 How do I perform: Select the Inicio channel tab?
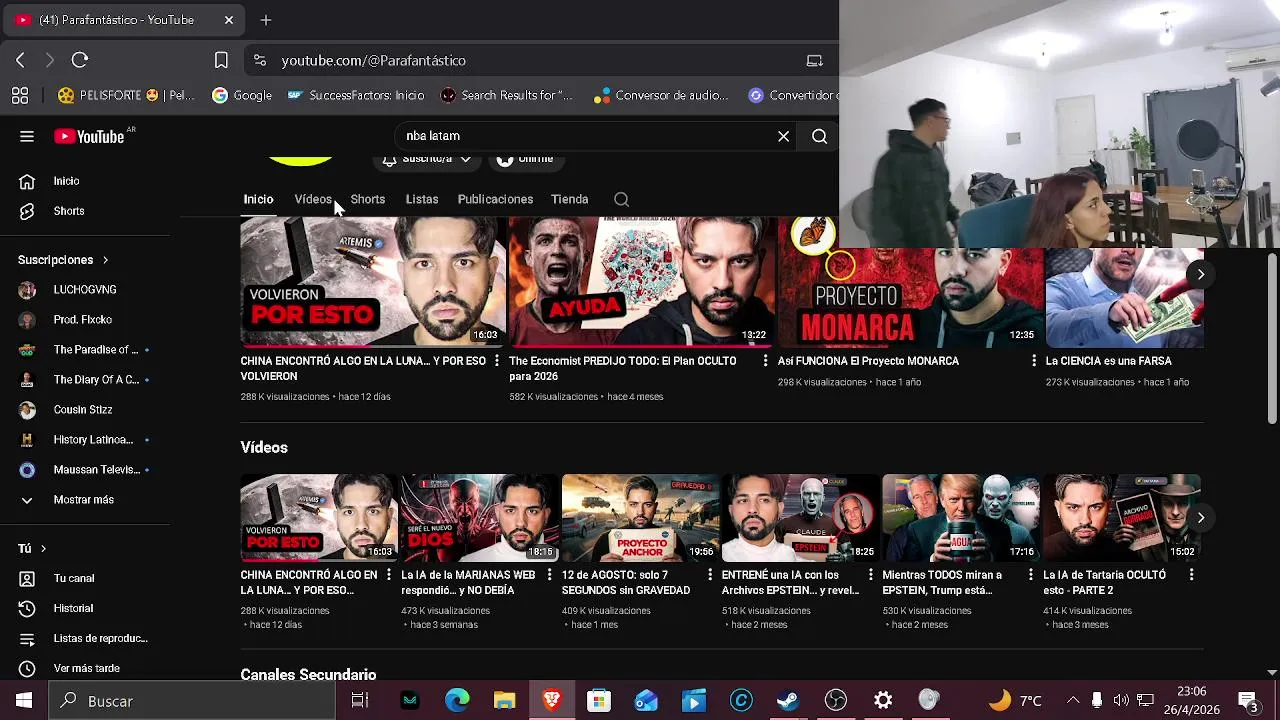point(258,199)
